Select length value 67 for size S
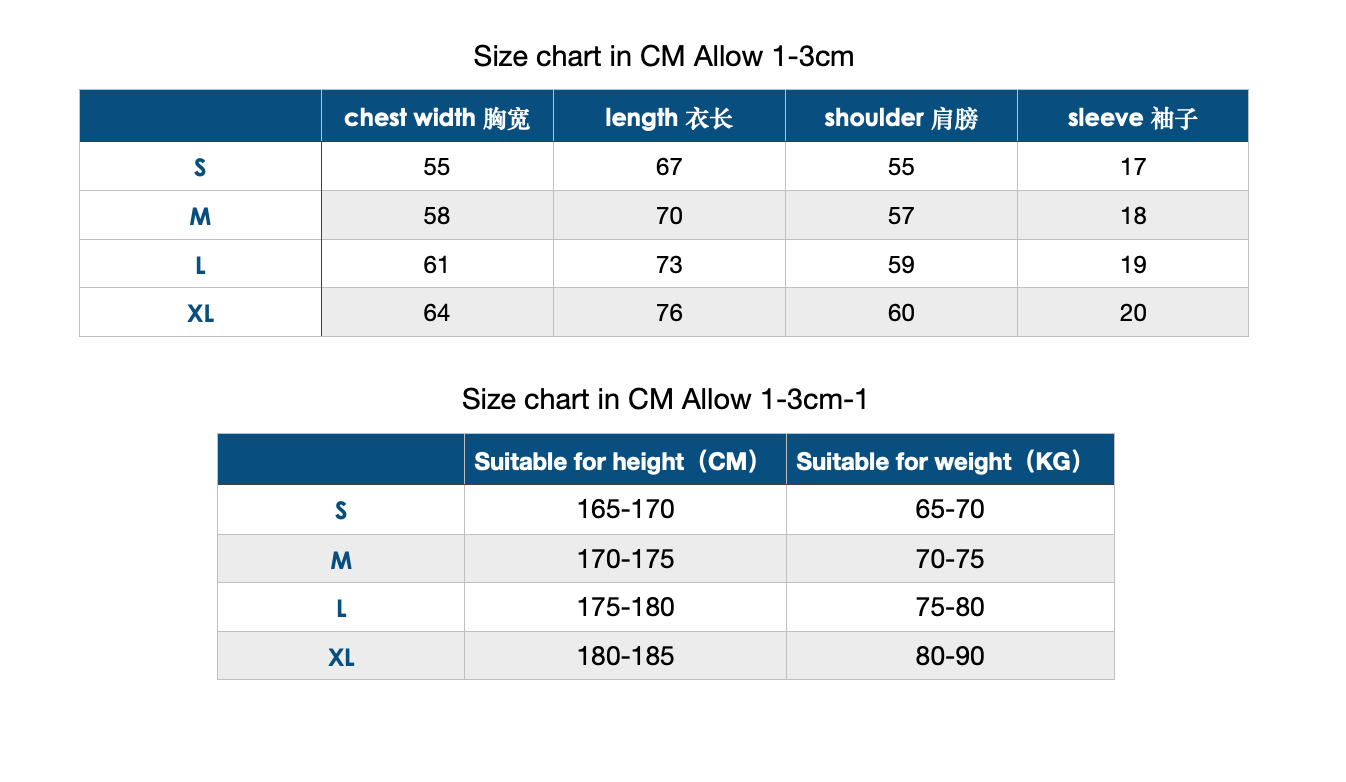 pyautogui.click(x=669, y=167)
